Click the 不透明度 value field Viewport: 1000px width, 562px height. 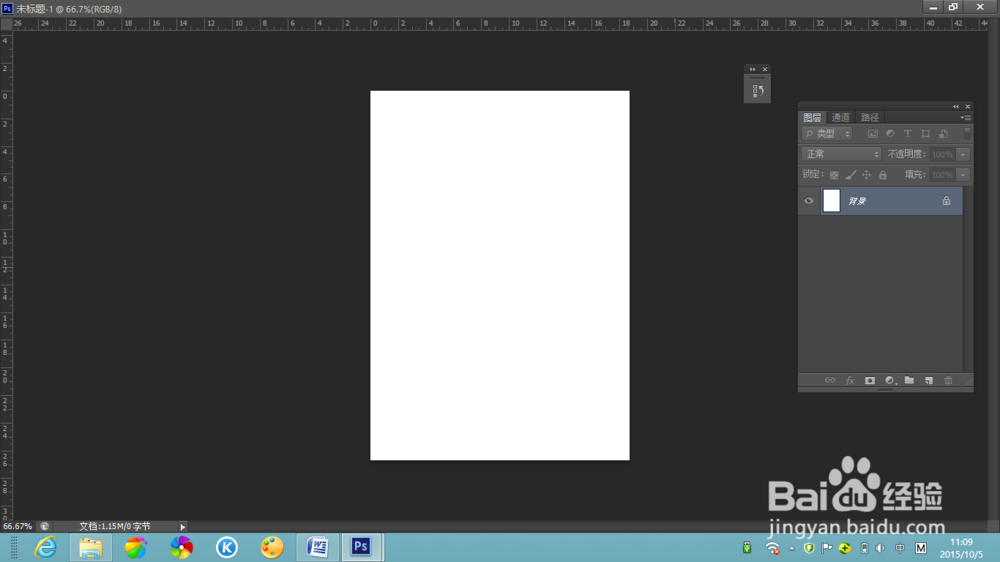943,154
